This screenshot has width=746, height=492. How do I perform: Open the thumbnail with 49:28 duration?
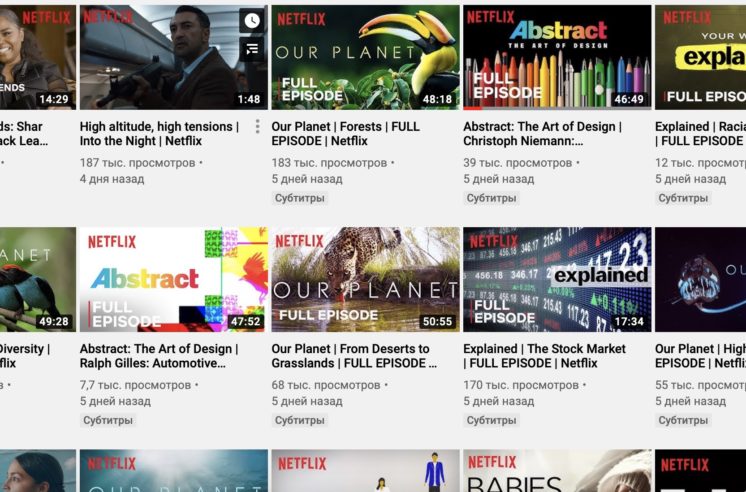pyautogui.click(x=38, y=279)
